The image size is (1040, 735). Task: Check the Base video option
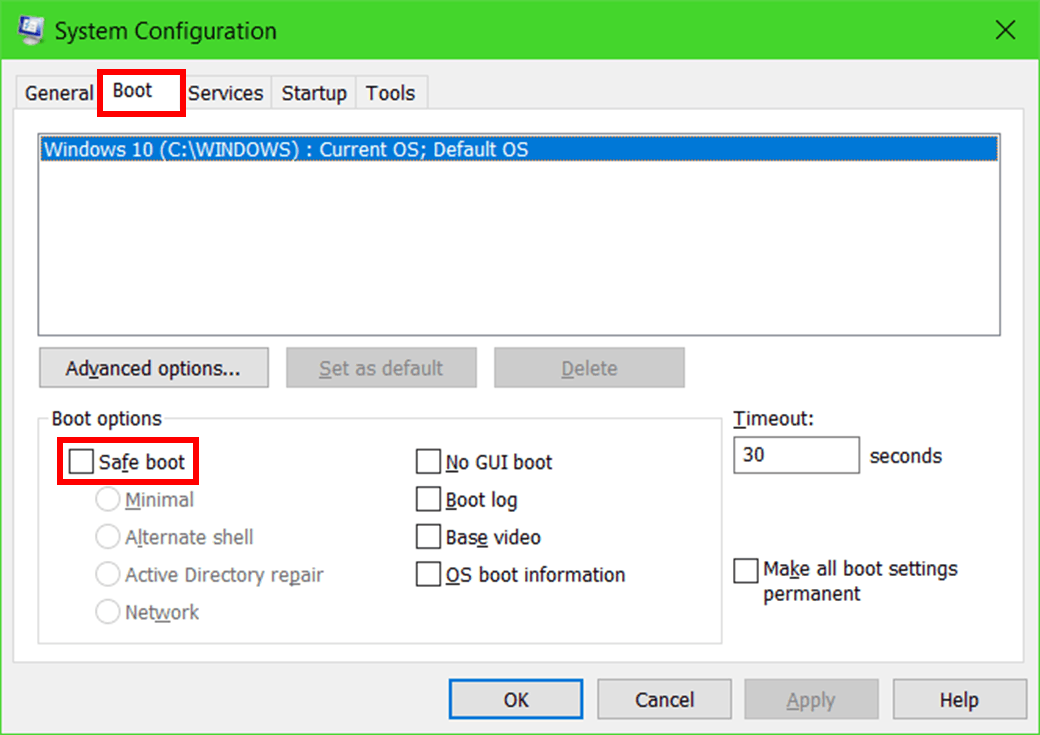click(428, 537)
